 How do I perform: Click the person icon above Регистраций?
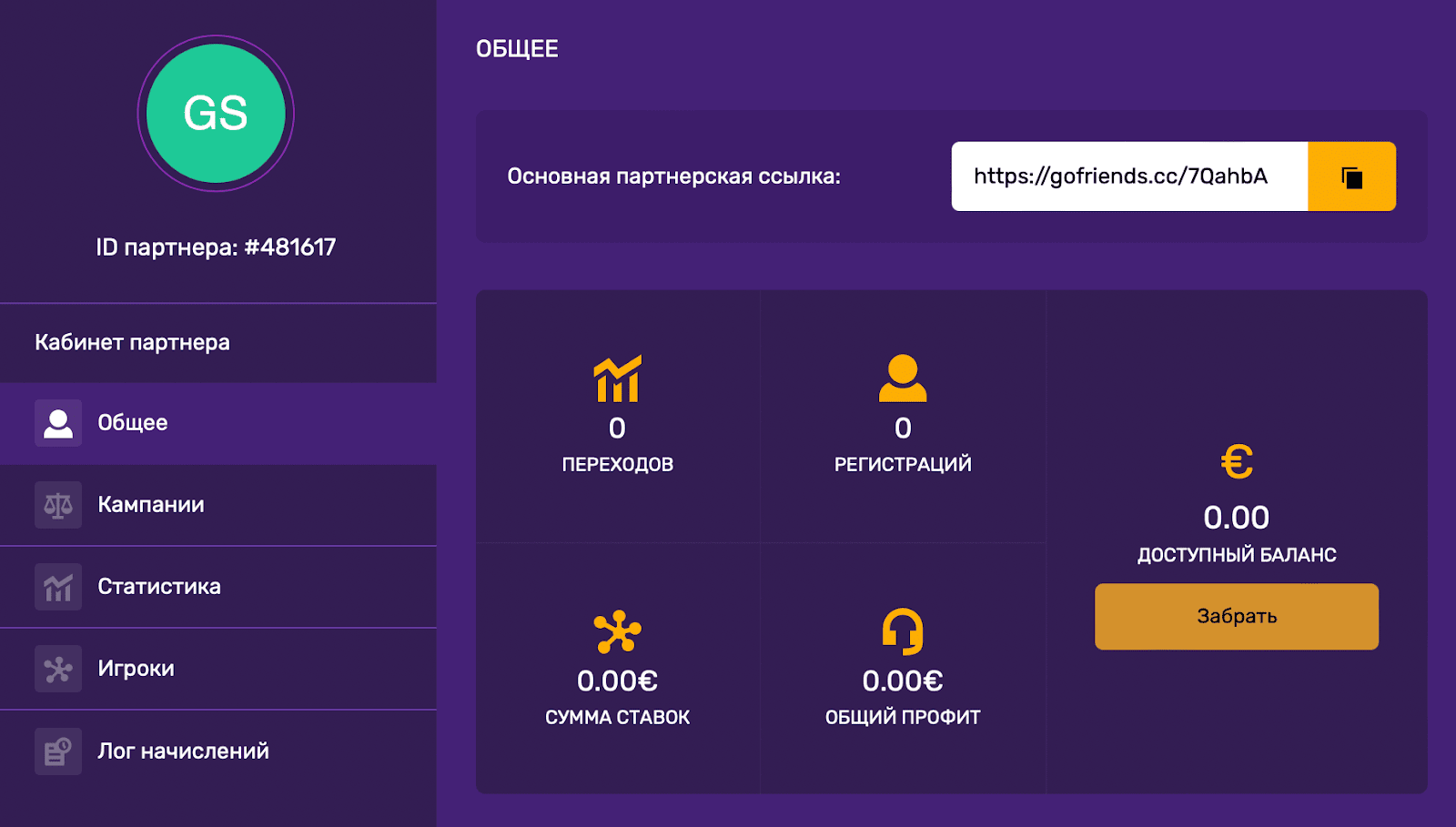902,378
